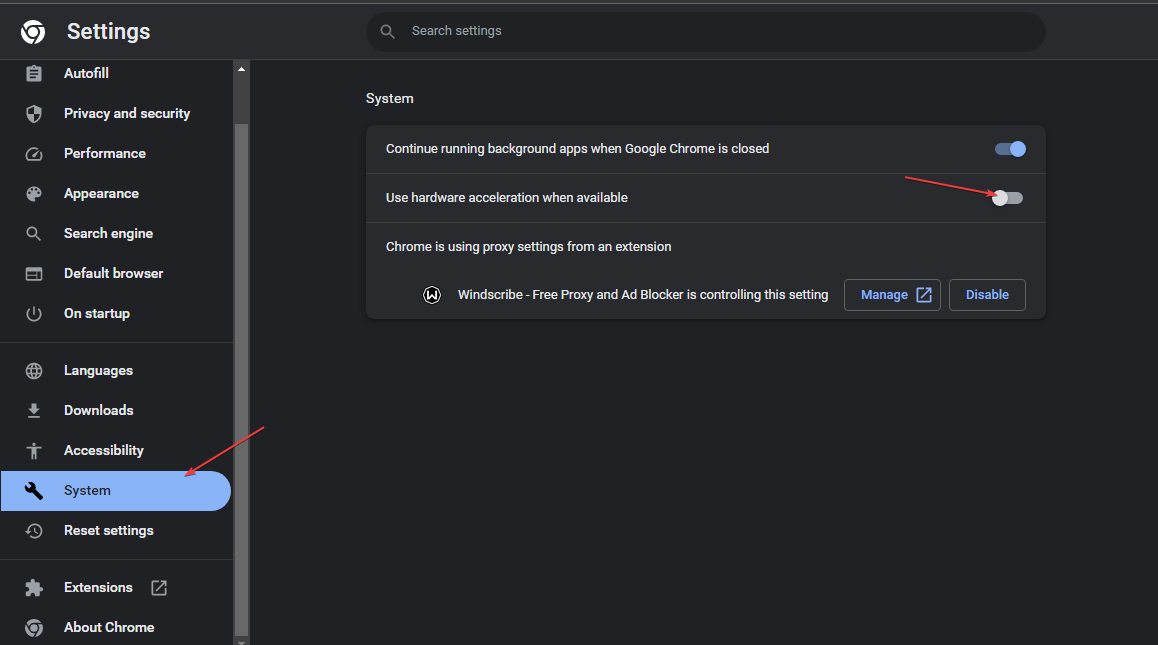Click the Default browser window icon
This screenshot has height=645, width=1158.
click(34, 273)
